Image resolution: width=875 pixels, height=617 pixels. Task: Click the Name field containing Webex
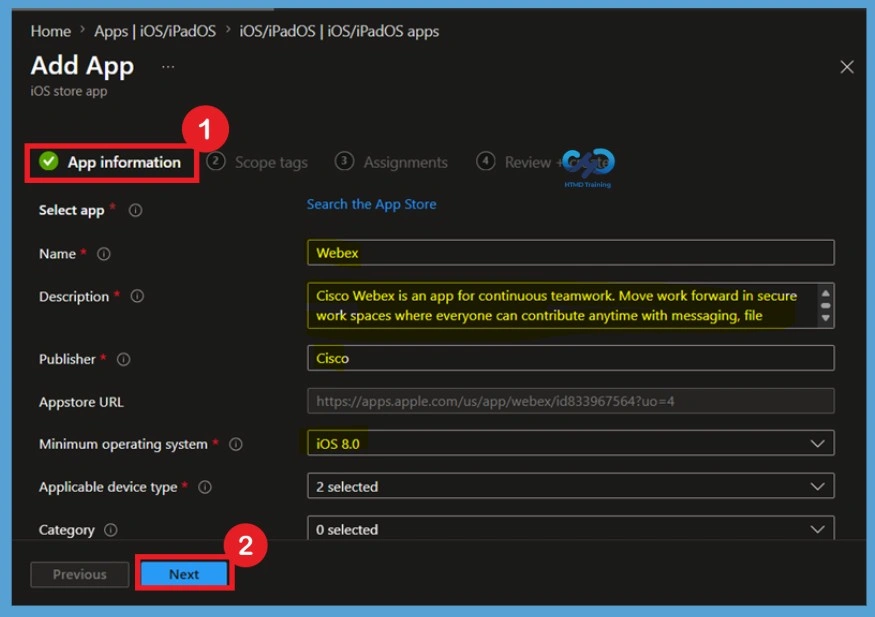[570, 253]
